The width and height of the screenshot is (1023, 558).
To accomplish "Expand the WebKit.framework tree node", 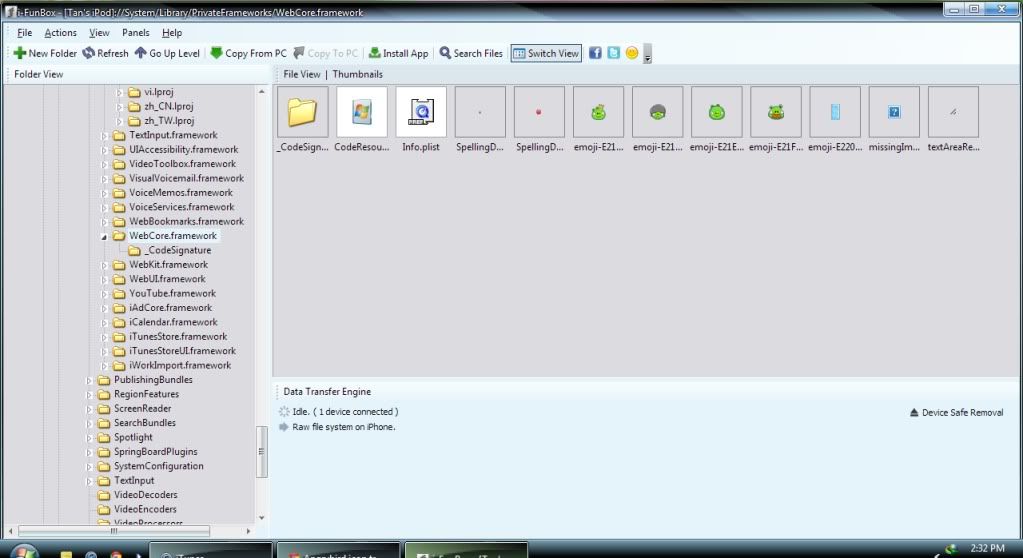I will (104, 266).
